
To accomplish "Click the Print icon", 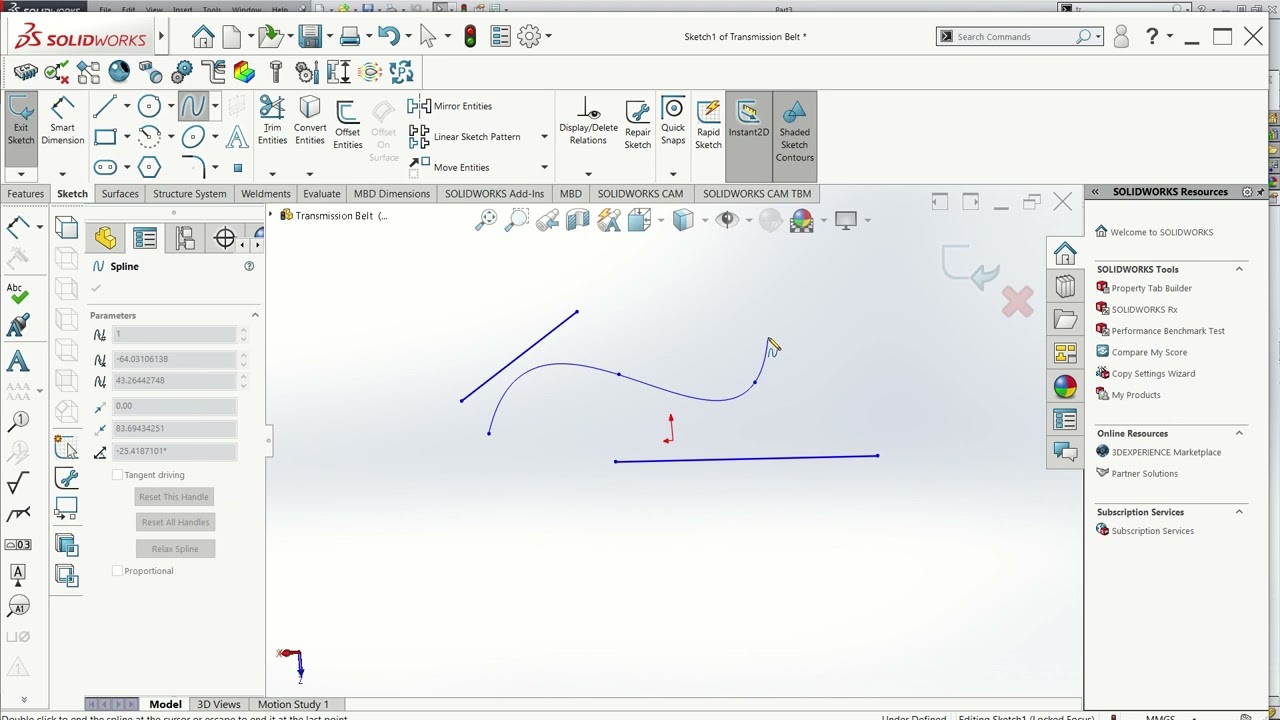I will 349,37.
